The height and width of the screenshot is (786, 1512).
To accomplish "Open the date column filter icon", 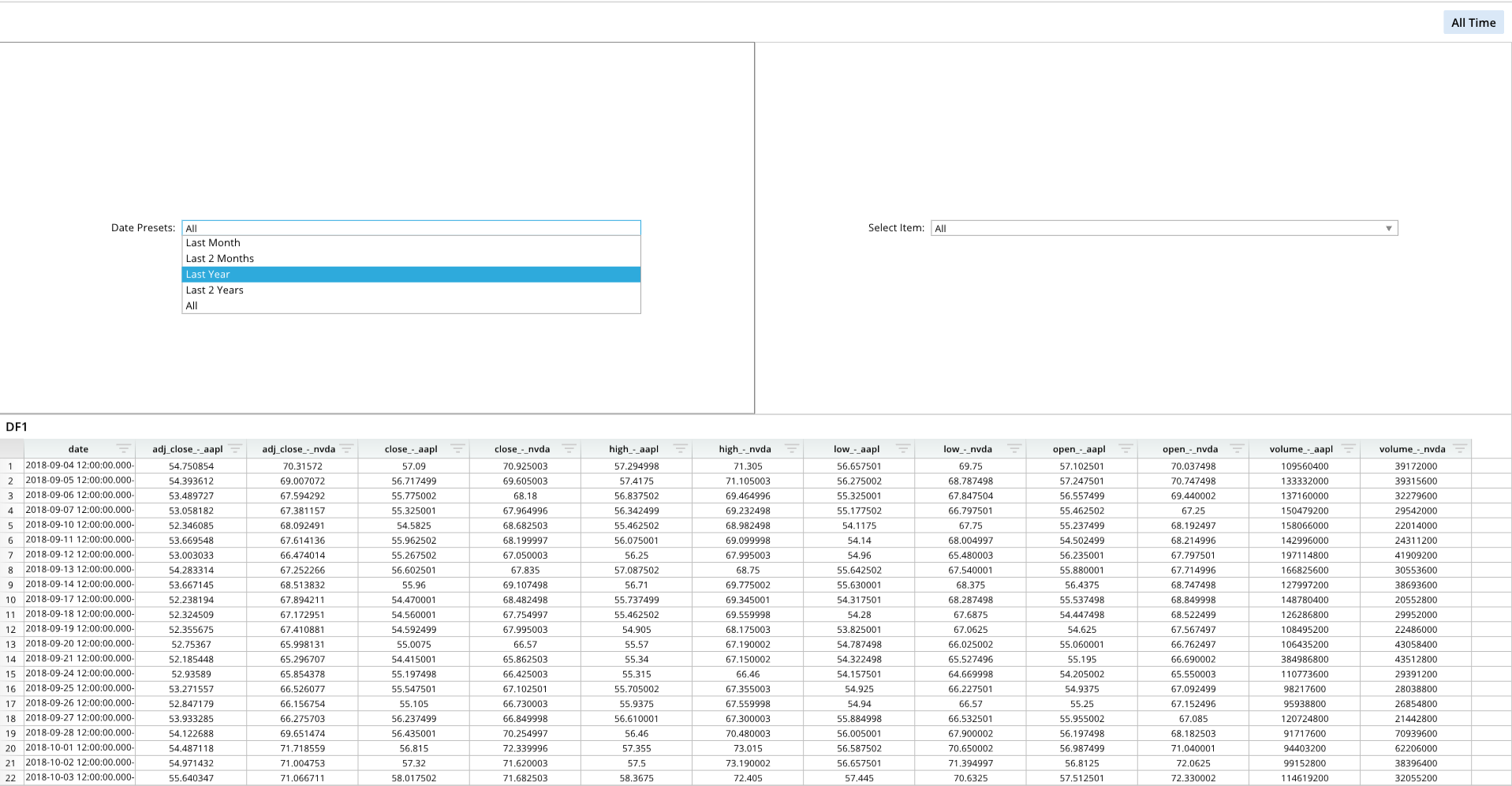I will click(x=123, y=449).
